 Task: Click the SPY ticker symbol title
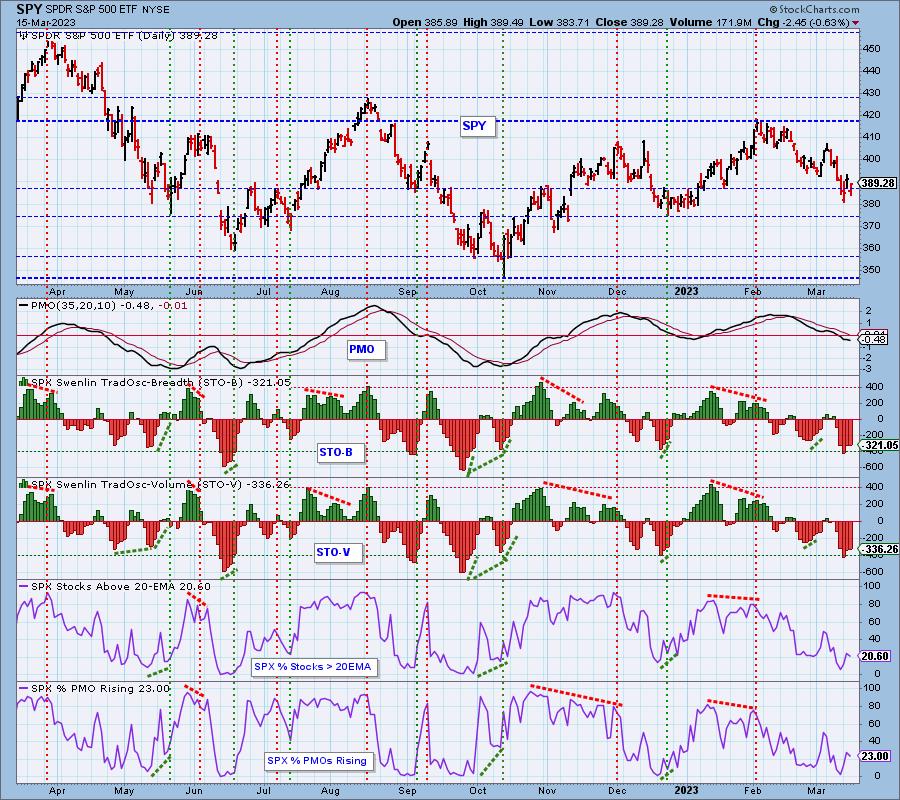29,9
